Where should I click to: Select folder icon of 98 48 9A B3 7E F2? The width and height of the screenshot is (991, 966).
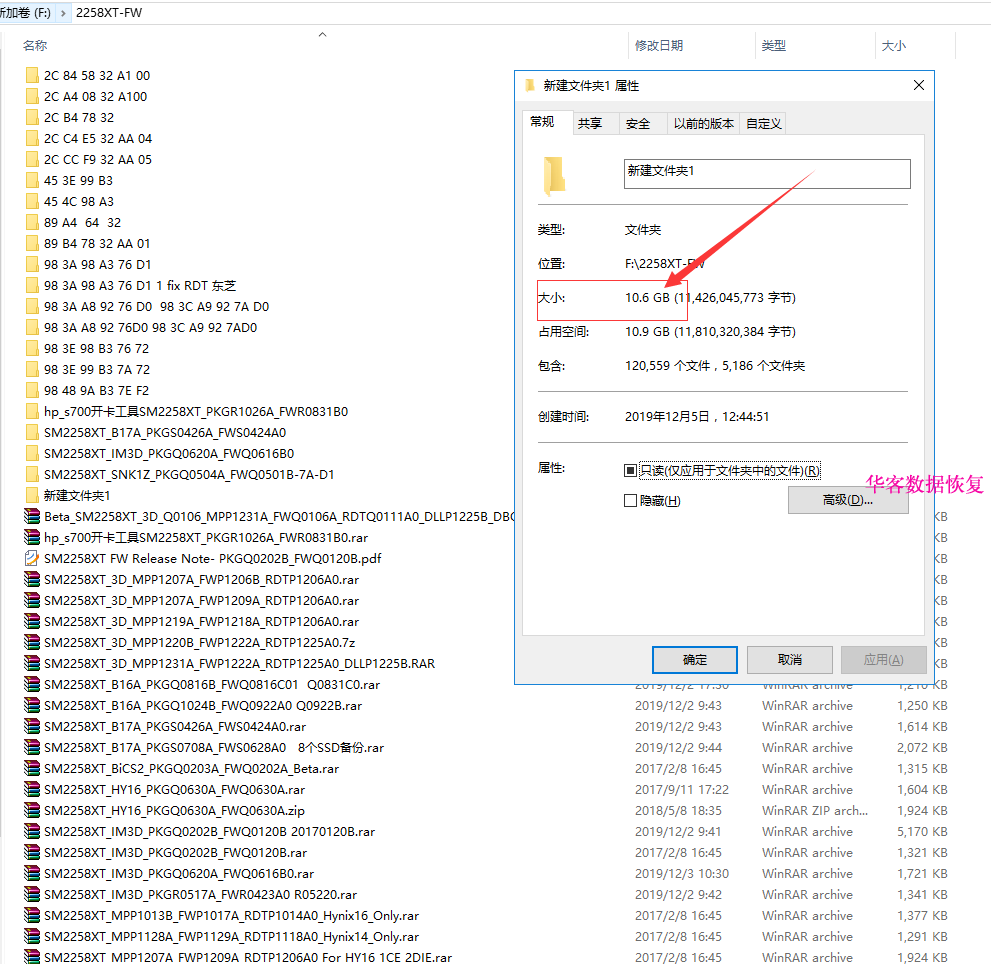[x=32, y=391]
